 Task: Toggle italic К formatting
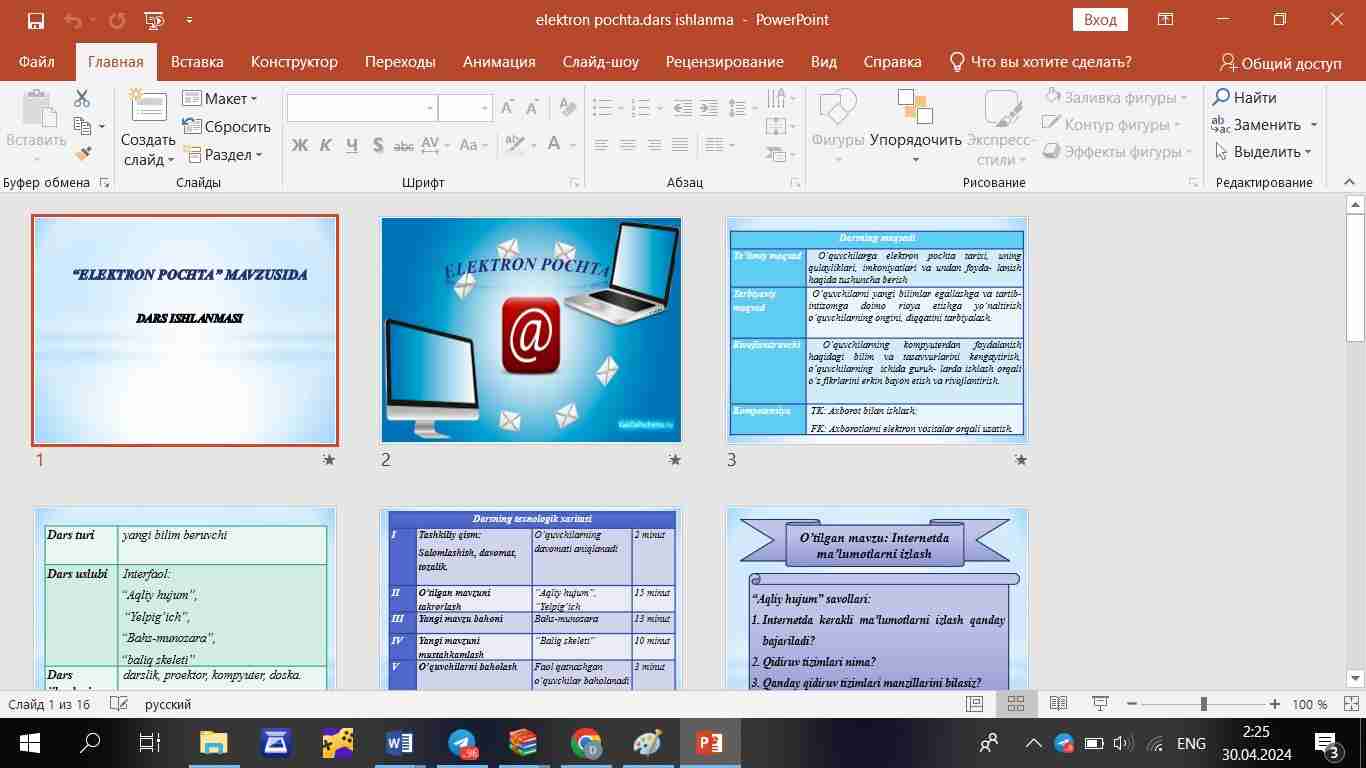coord(325,146)
